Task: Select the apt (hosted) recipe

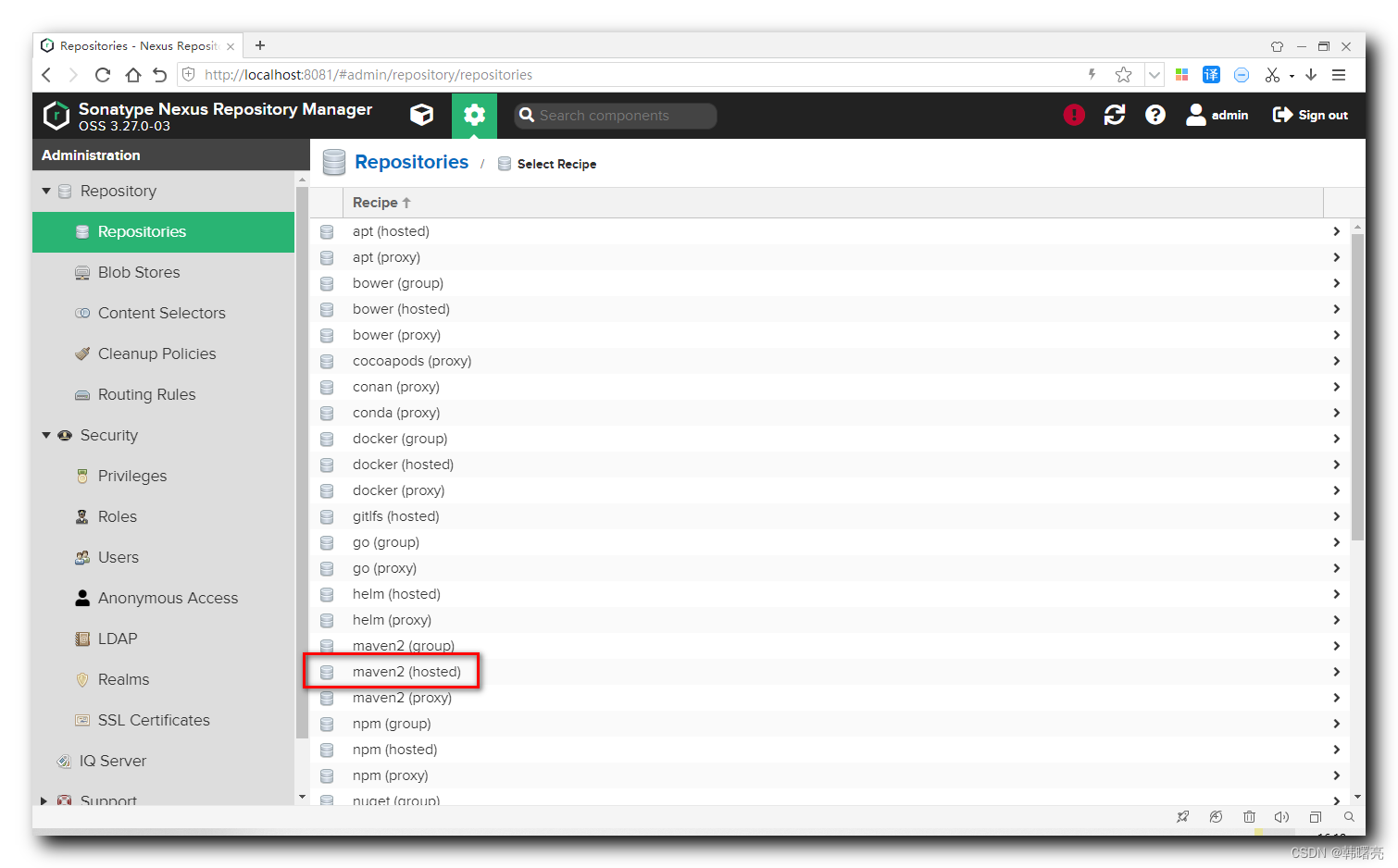Action: click(830, 231)
